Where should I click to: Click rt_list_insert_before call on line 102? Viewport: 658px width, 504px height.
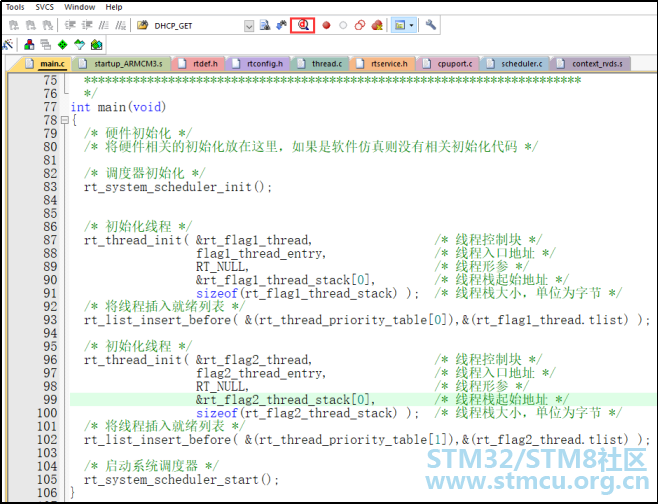point(367,440)
